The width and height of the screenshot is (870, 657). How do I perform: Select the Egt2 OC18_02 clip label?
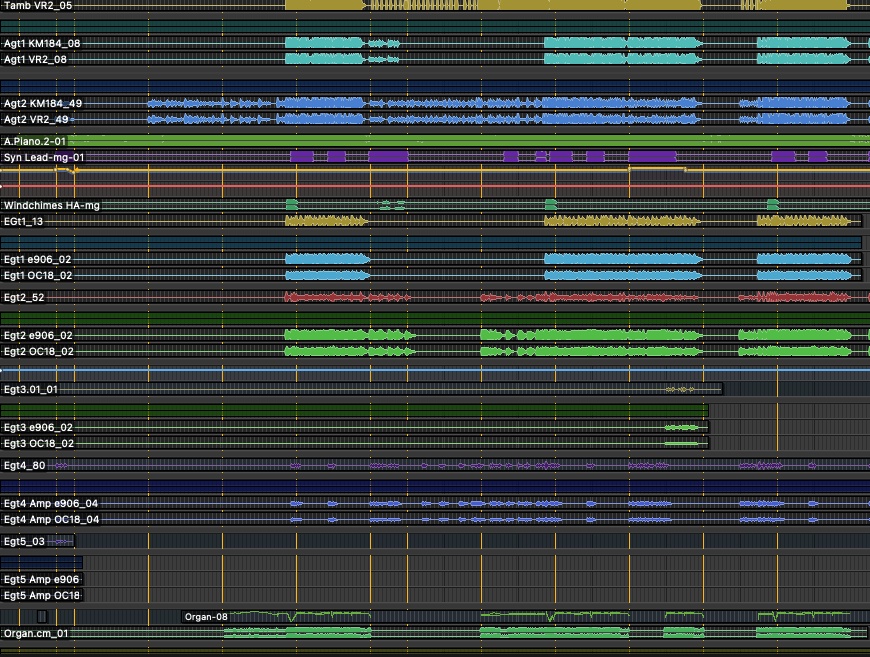pos(38,351)
